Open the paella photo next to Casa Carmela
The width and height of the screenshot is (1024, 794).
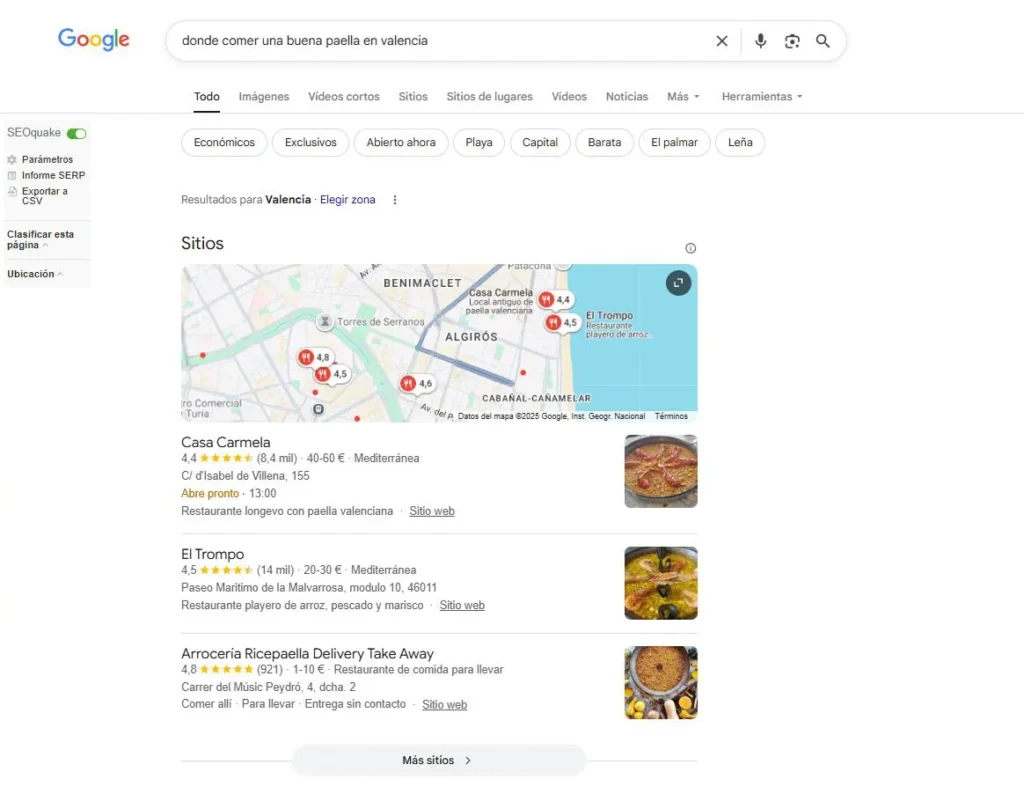click(661, 471)
